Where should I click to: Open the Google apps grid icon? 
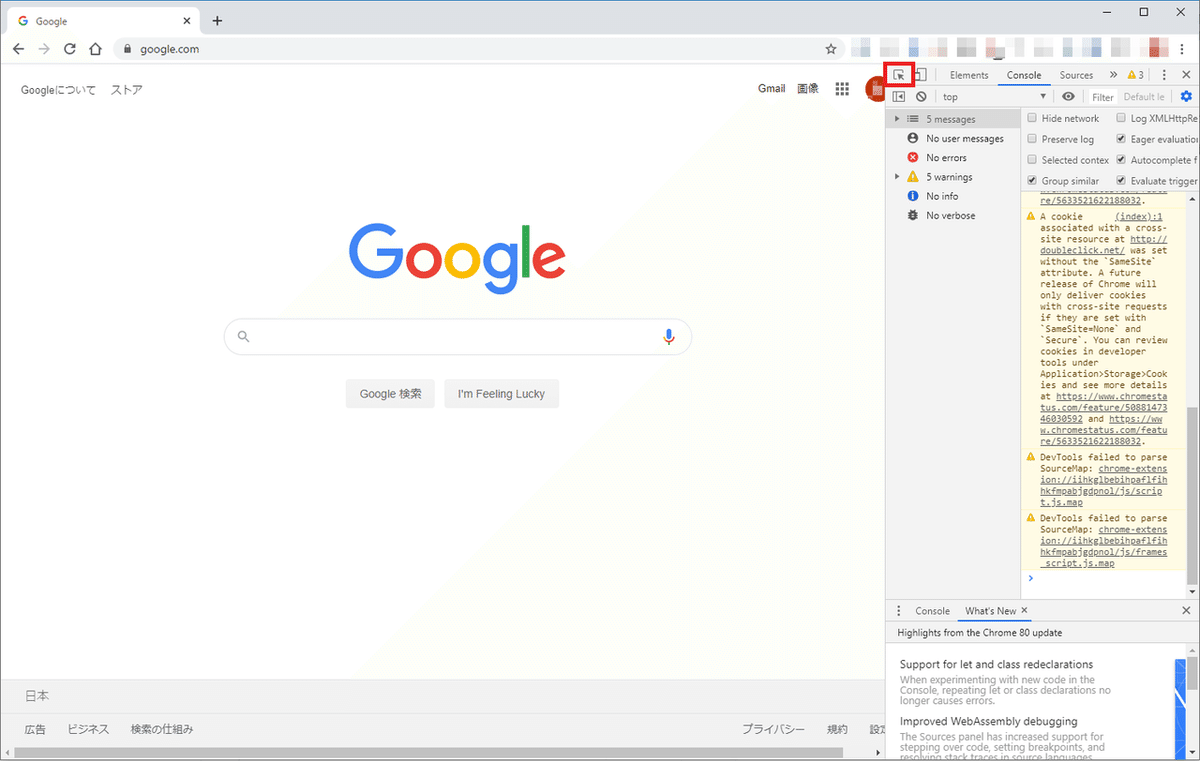click(842, 88)
